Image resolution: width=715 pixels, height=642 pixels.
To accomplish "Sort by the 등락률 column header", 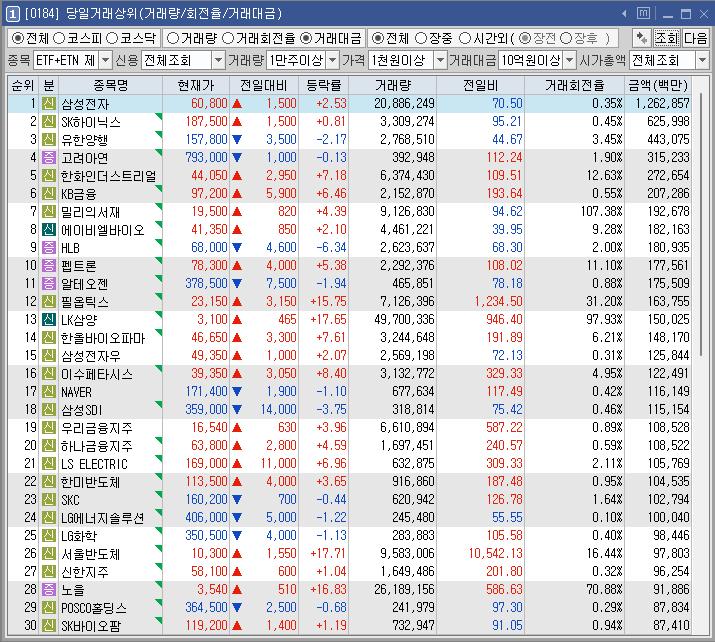I will [x=324, y=85].
